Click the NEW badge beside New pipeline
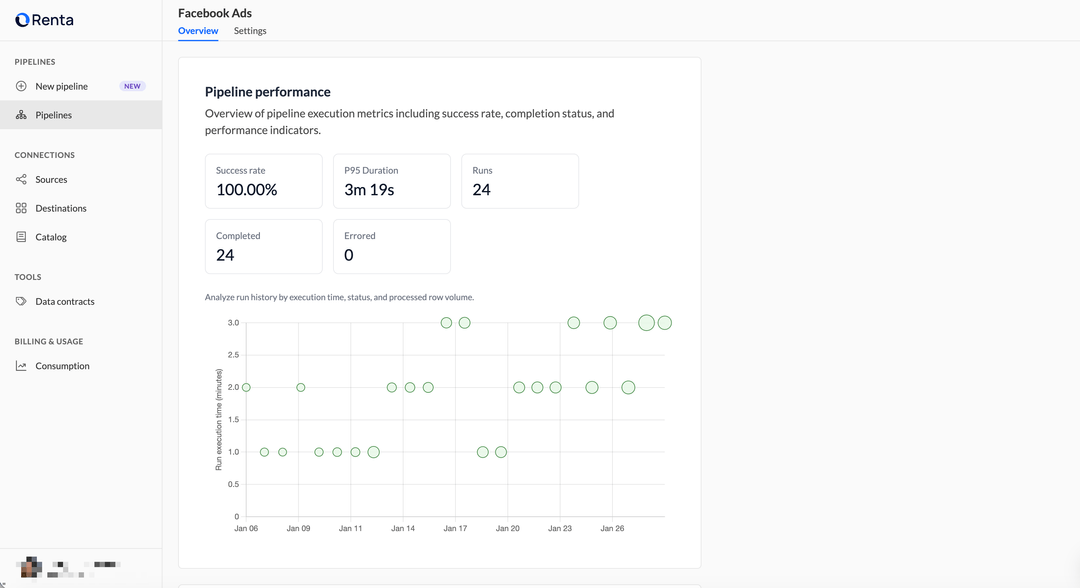Image resolution: width=1080 pixels, height=588 pixels. pos(133,86)
